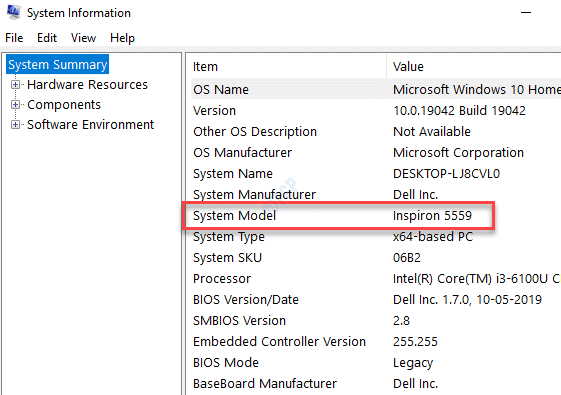
Task: Select the Software Environment tree item
Action: (x=91, y=125)
